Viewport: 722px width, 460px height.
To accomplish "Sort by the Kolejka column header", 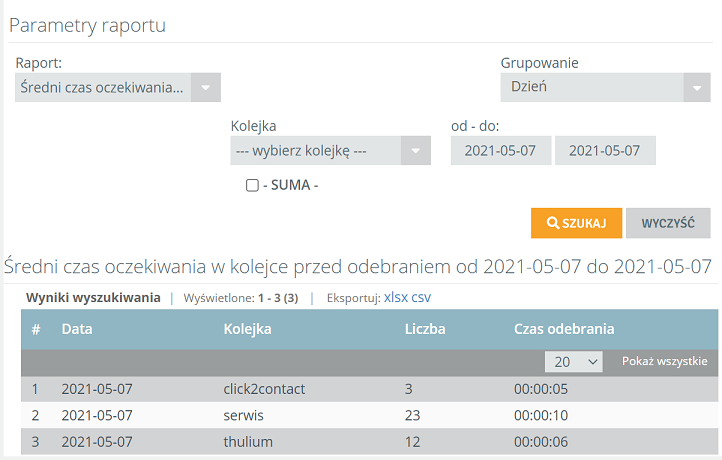I will tap(247, 329).
